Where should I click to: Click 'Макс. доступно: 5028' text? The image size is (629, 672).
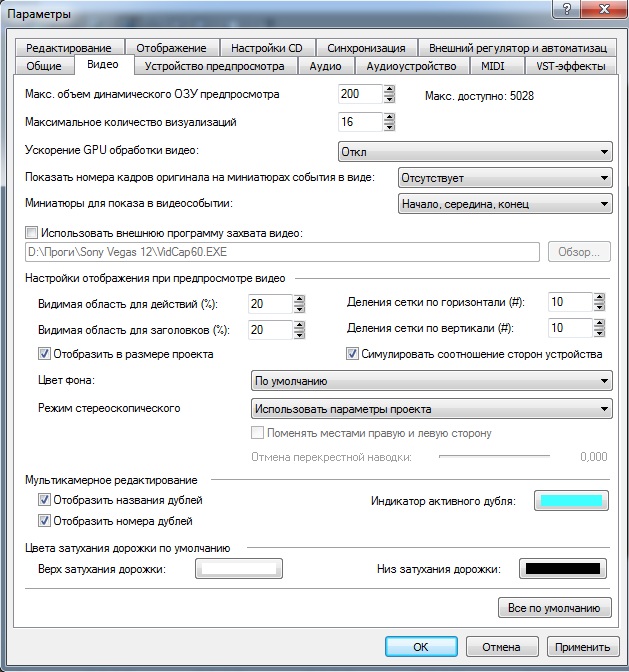479,96
